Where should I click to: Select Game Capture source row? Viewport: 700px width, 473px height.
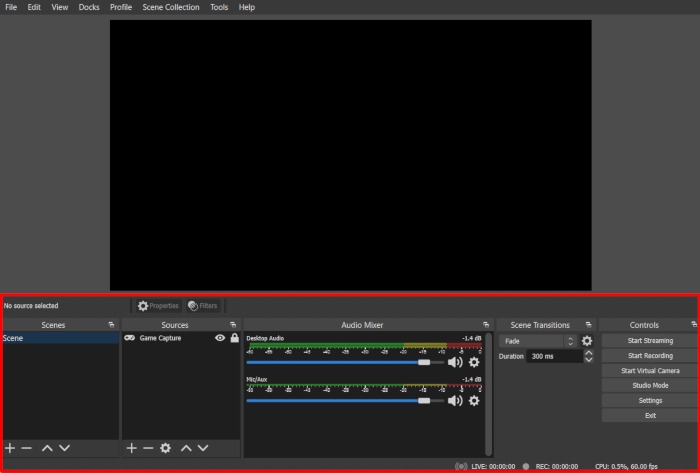181,338
